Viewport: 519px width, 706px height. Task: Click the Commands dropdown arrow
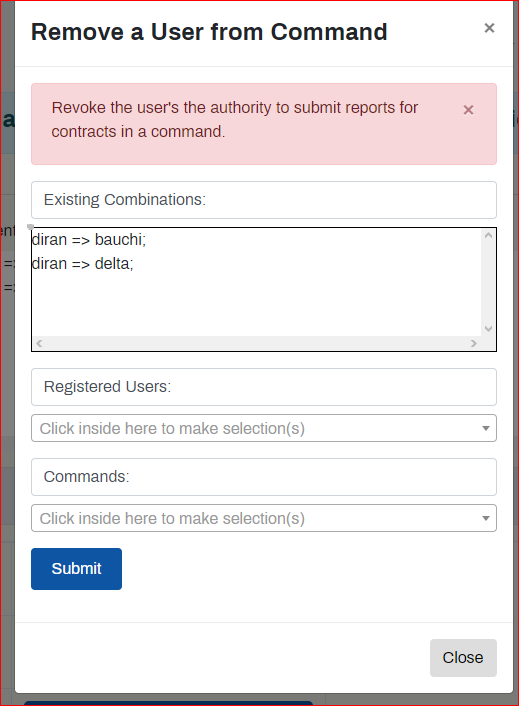tap(486, 518)
